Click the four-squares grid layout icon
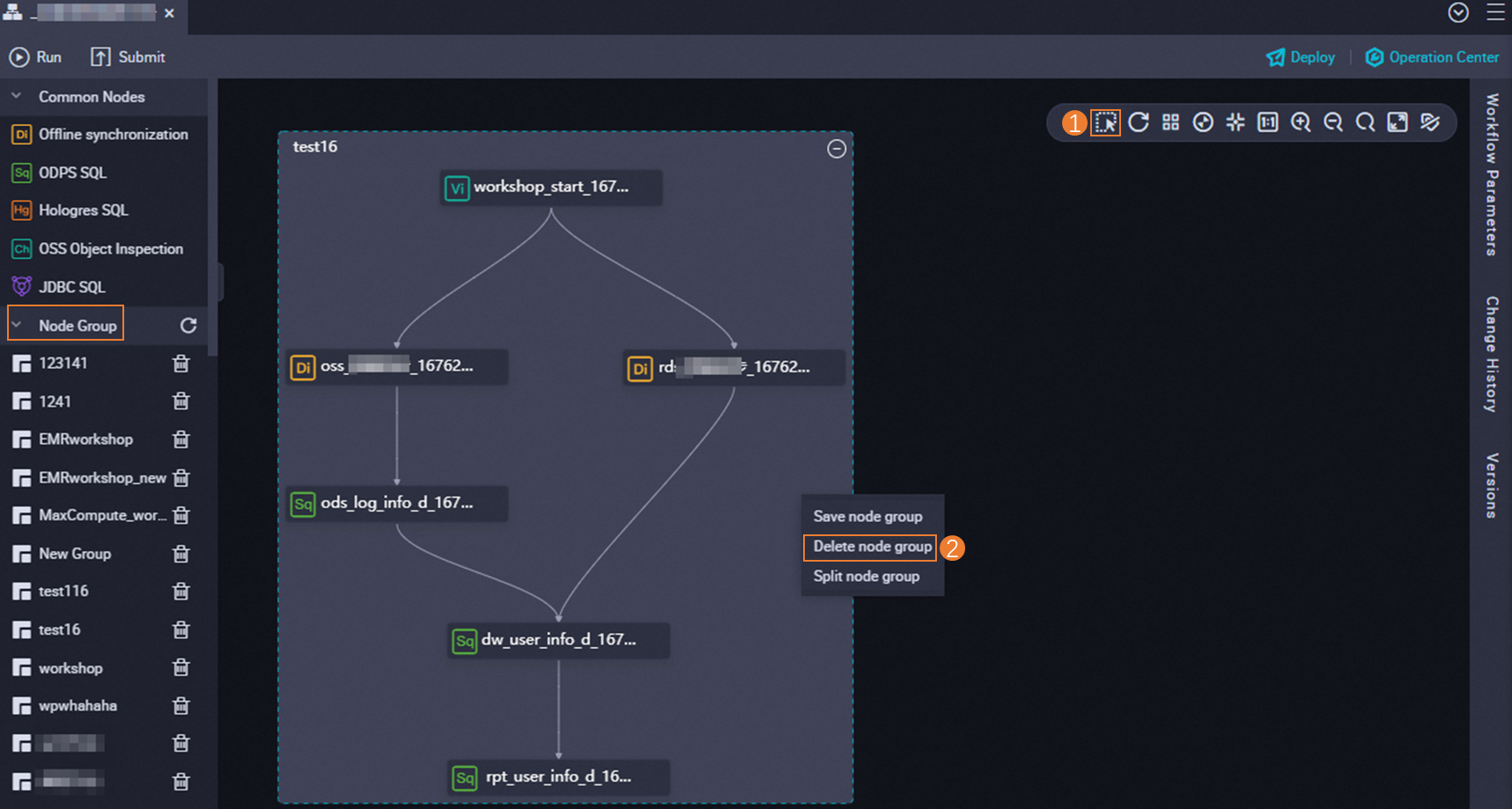The width and height of the screenshot is (1512, 809). 1170,122
